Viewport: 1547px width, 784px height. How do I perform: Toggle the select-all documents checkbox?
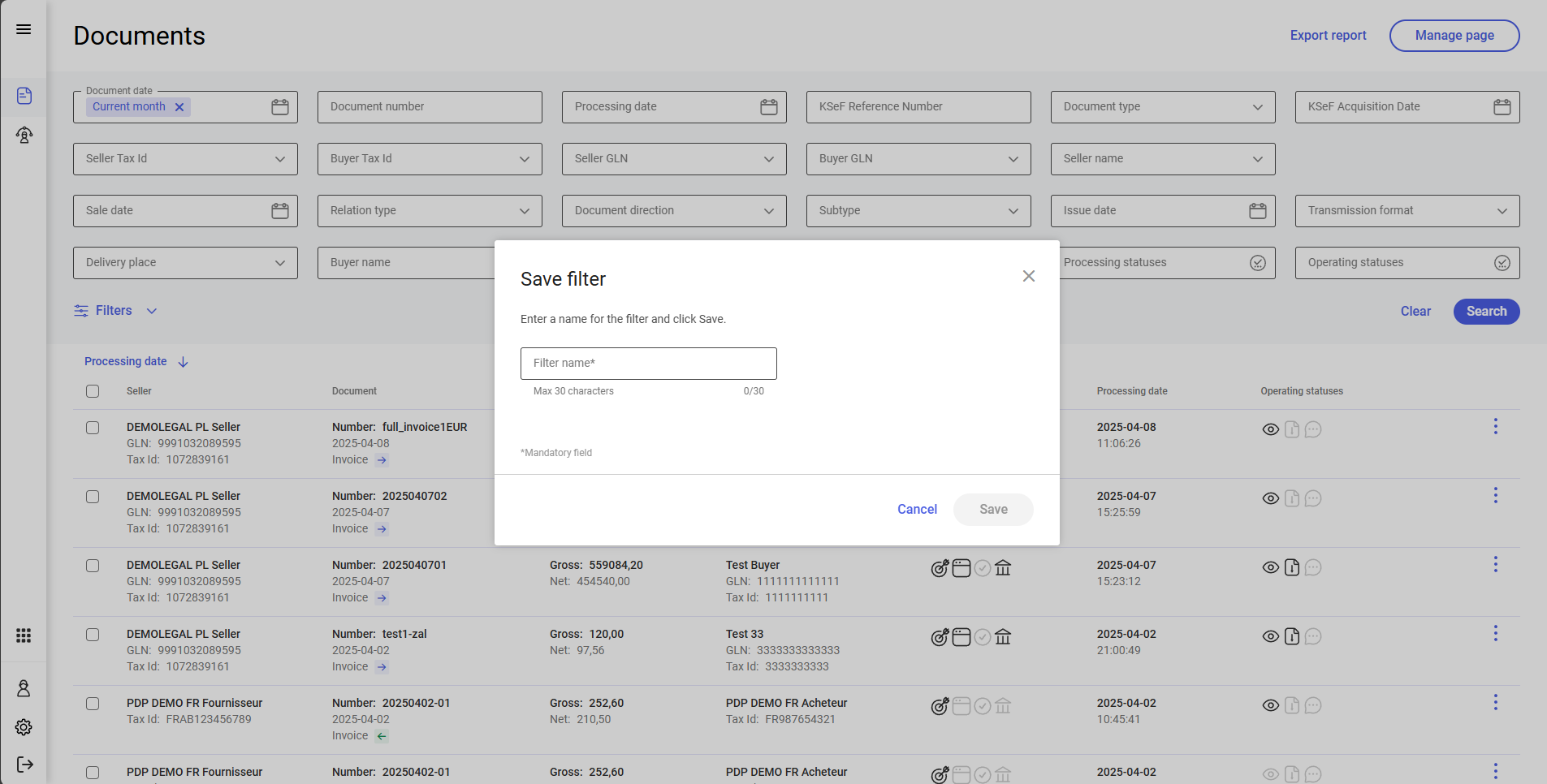pyautogui.click(x=93, y=391)
